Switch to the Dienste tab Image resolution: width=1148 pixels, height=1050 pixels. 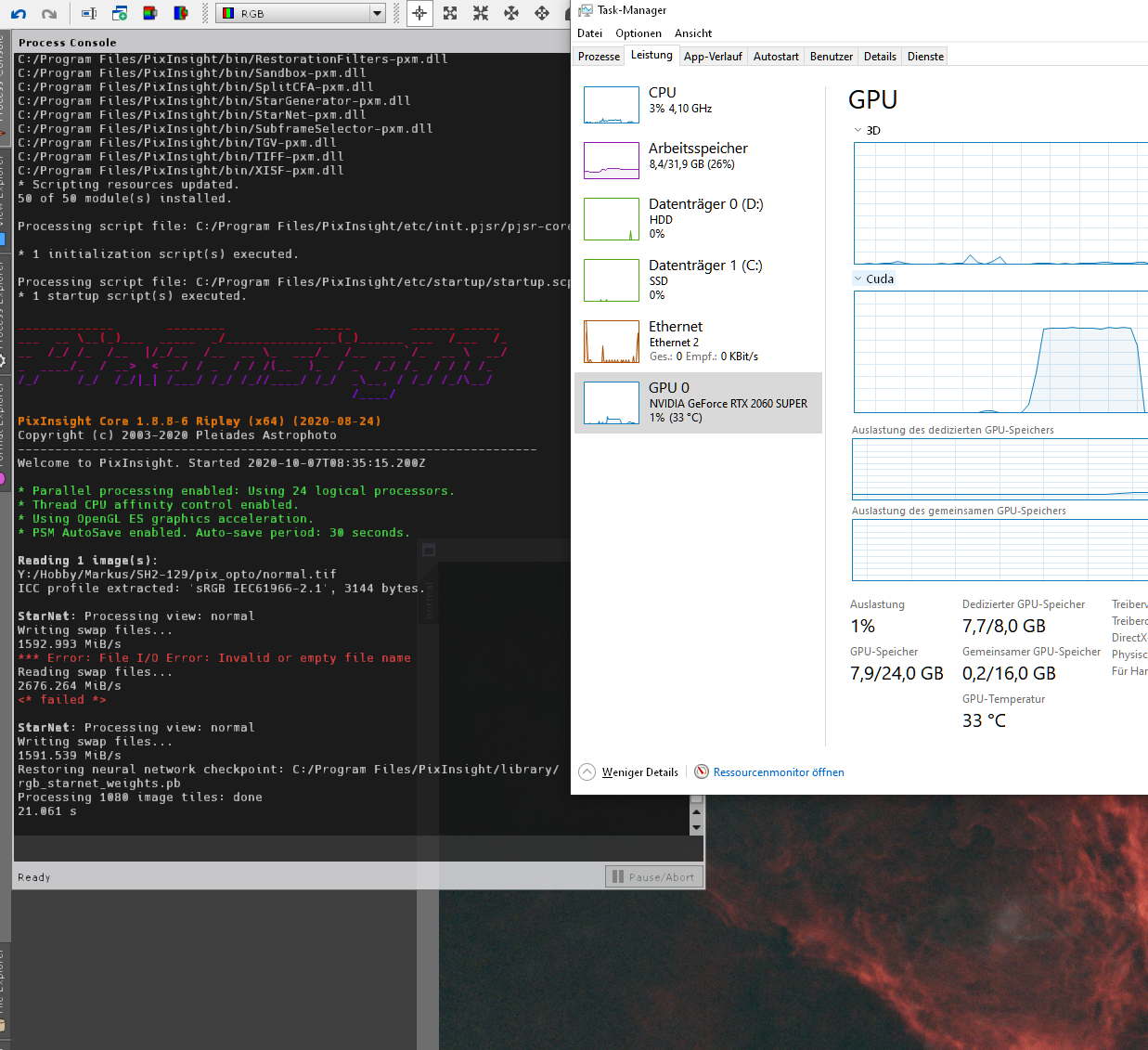pyautogui.click(x=925, y=57)
